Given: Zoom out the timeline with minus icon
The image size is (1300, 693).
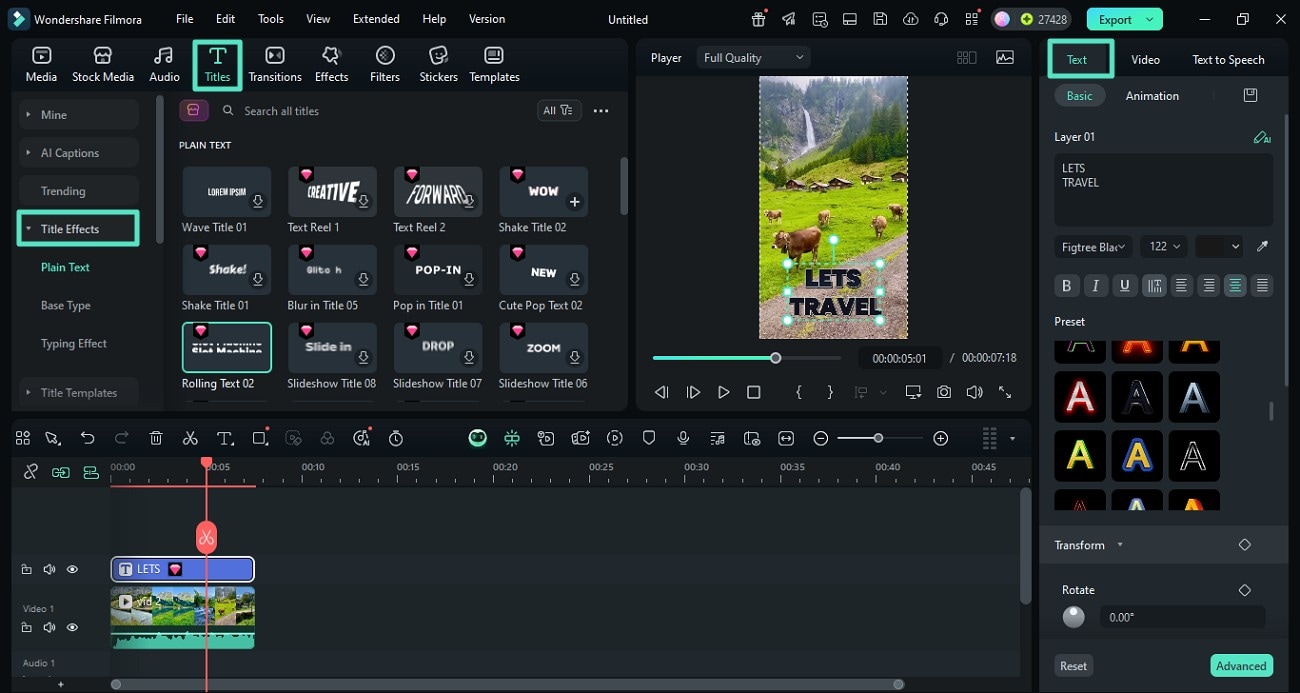Looking at the screenshot, I should [821, 438].
